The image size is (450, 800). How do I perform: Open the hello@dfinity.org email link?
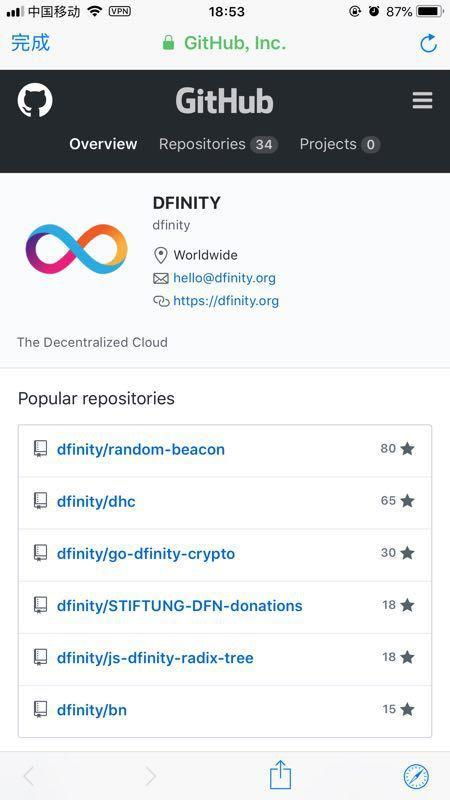coord(224,279)
